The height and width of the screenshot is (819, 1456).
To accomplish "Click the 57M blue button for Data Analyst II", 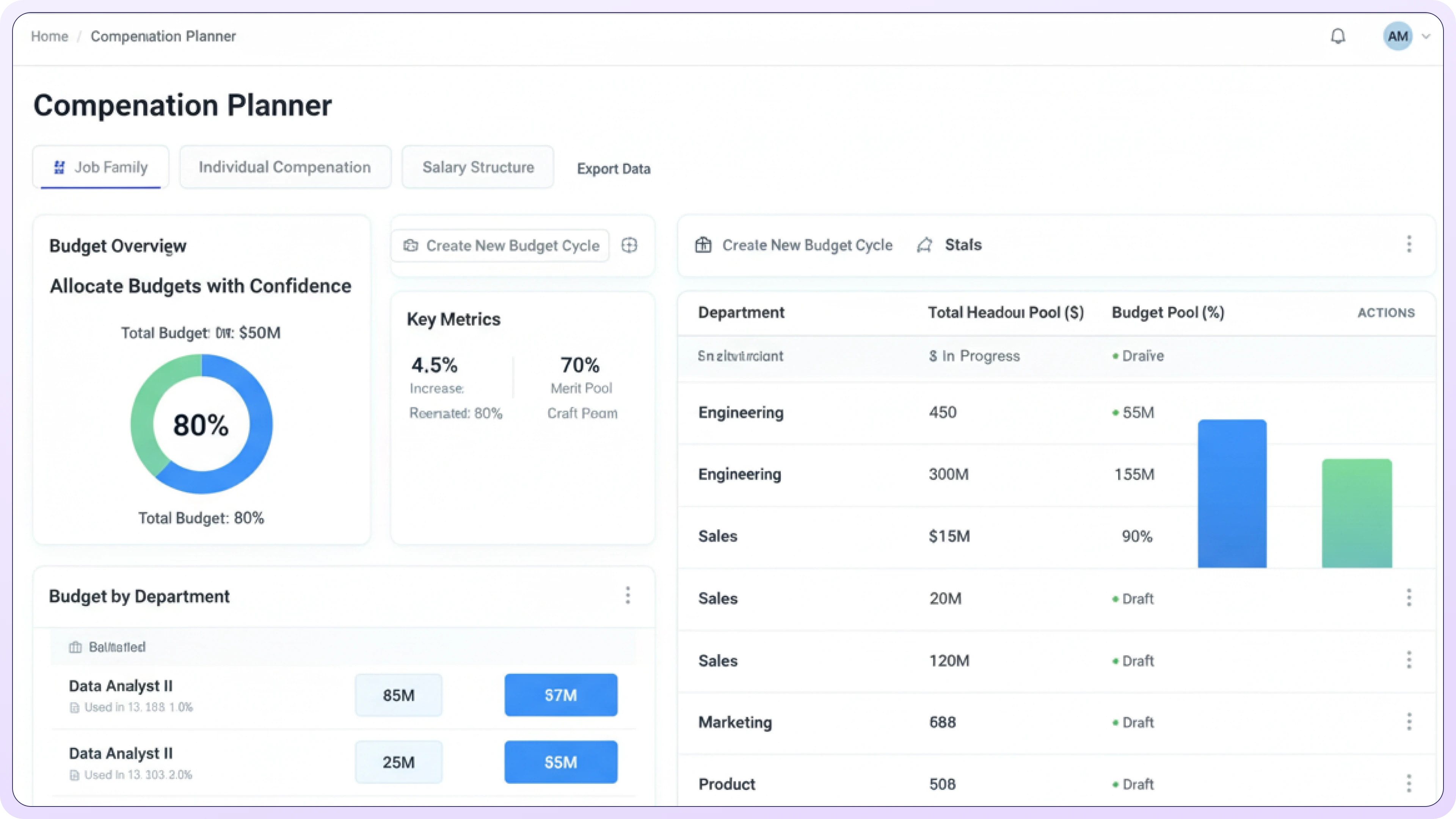I will [561, 695].
